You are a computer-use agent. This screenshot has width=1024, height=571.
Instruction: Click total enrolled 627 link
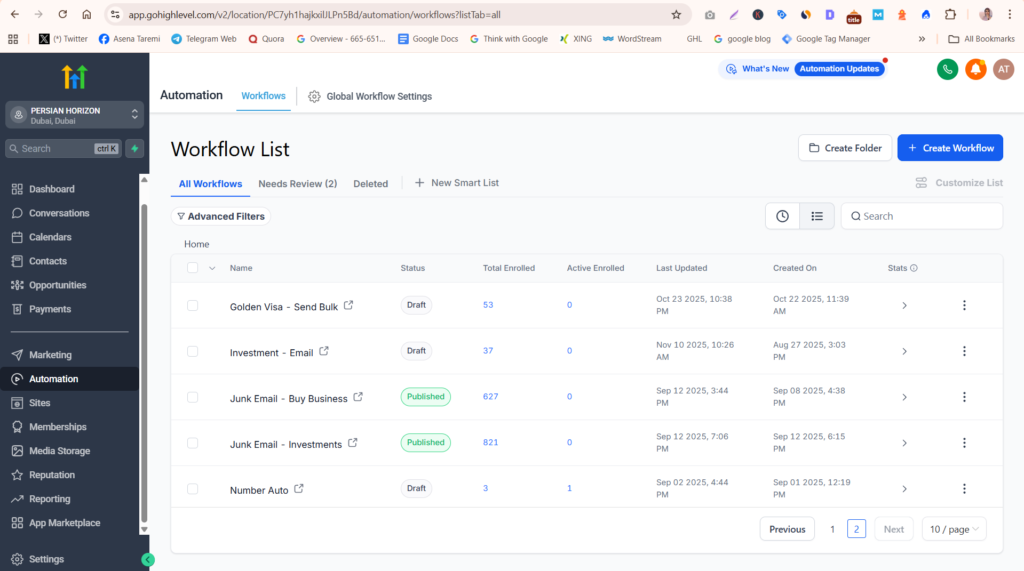click(490, 397)
